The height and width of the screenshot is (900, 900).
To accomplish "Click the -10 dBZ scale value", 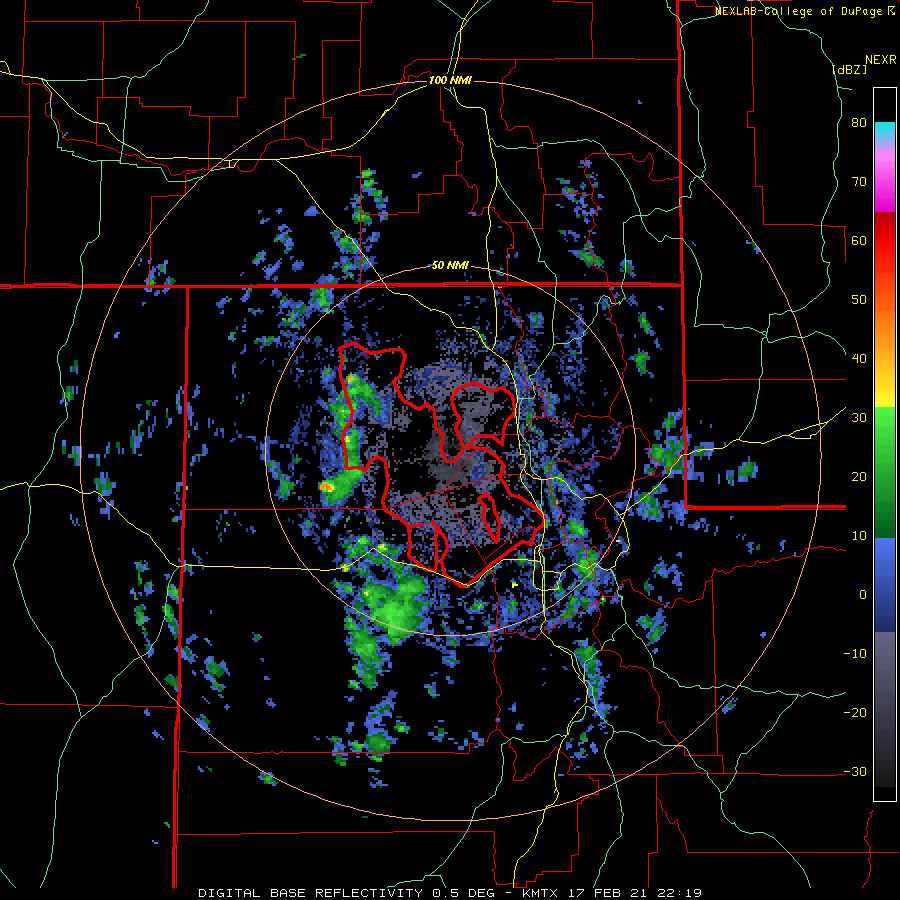I will [x=855, y=654].
